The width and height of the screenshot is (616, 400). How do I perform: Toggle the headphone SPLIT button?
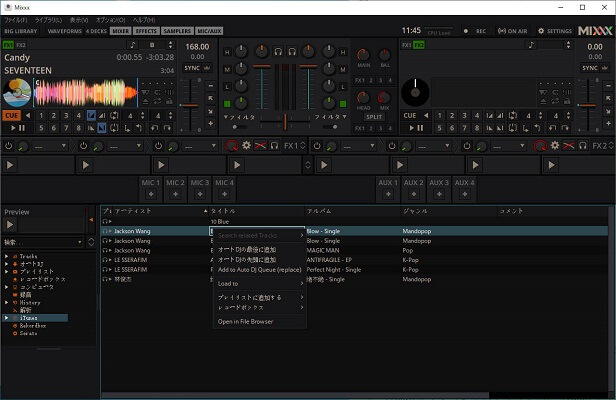[374, 117]
